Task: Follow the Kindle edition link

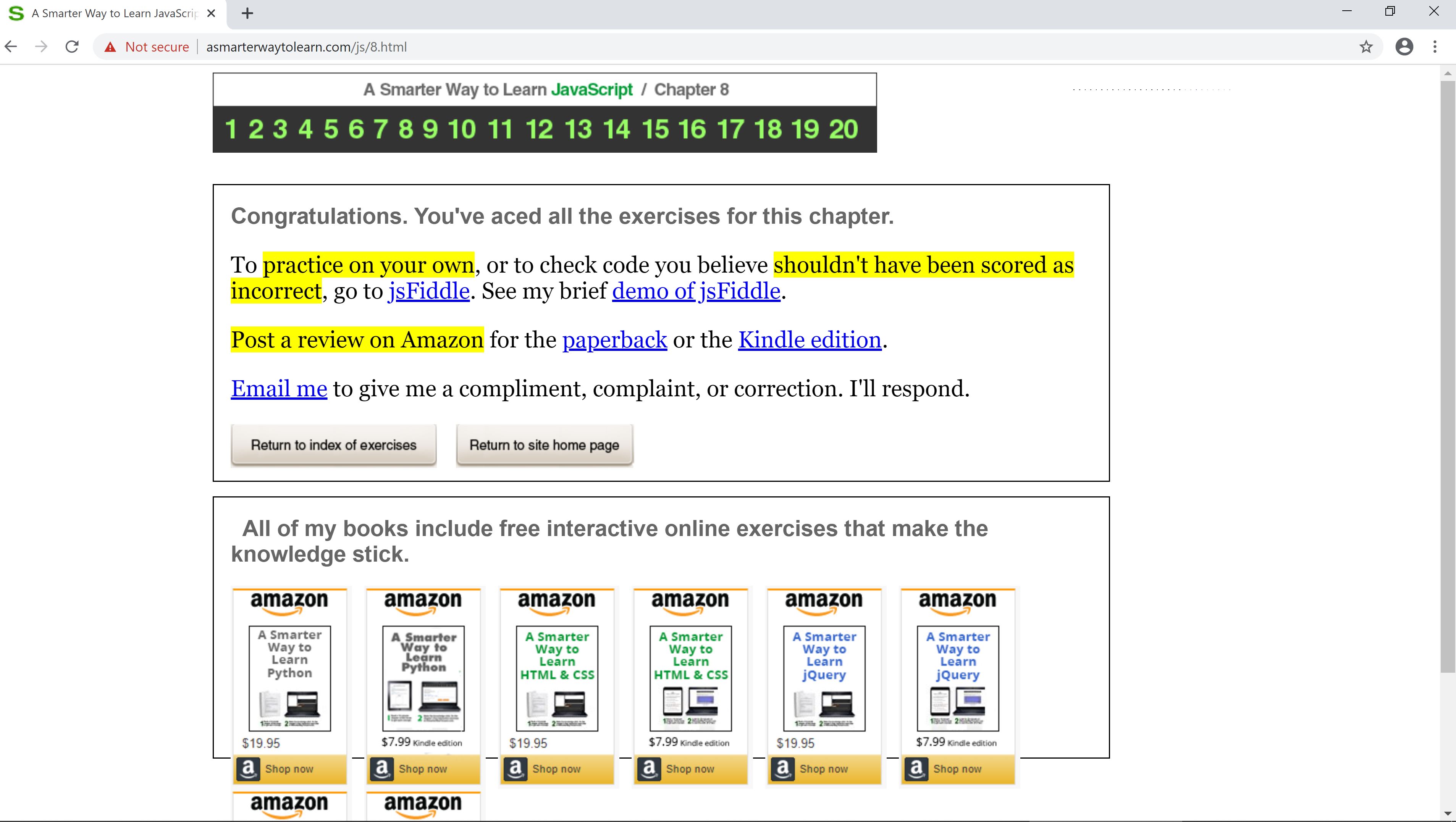Action: point(810,340)
